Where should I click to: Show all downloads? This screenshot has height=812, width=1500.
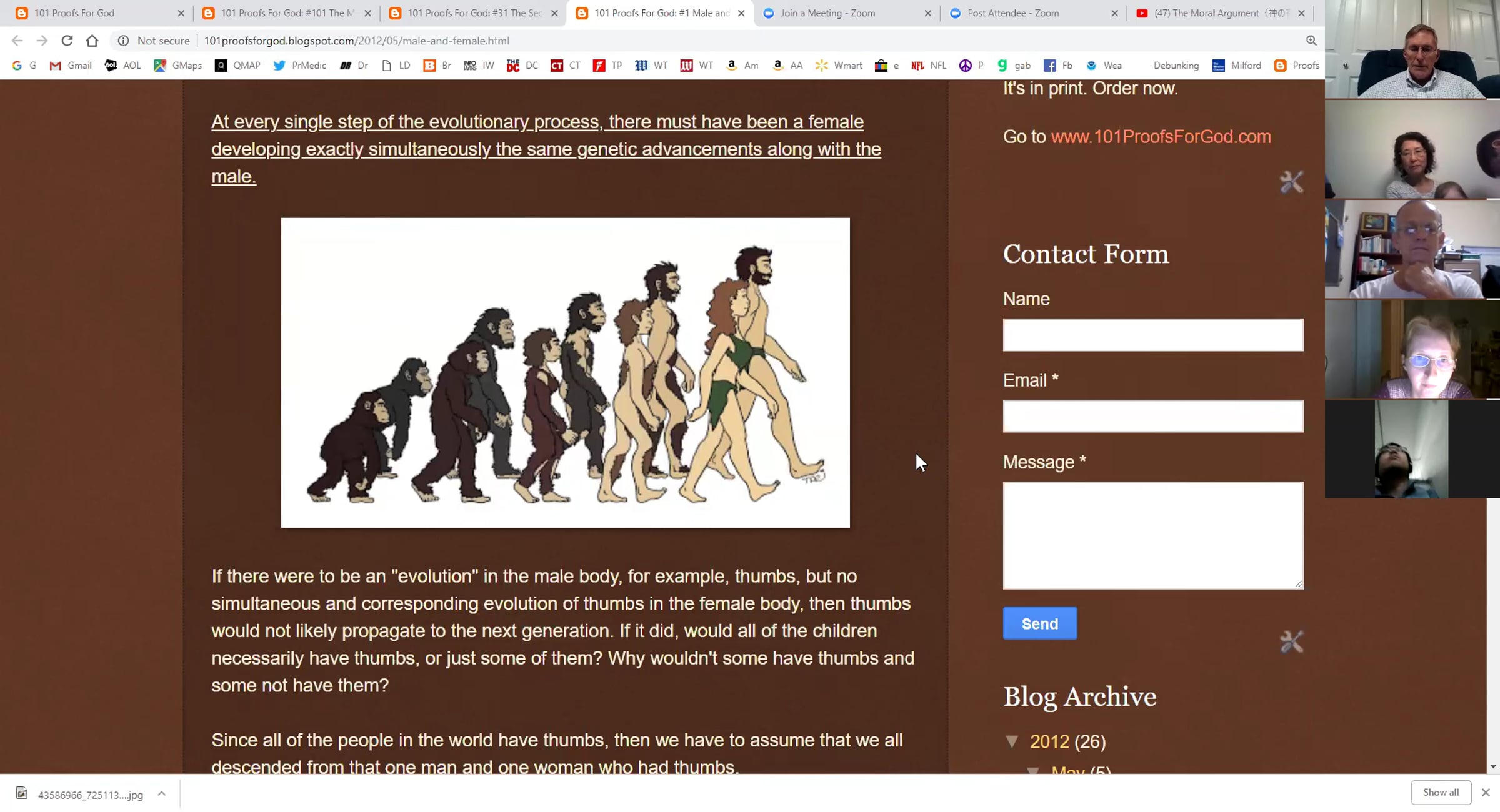[1441, 792]
